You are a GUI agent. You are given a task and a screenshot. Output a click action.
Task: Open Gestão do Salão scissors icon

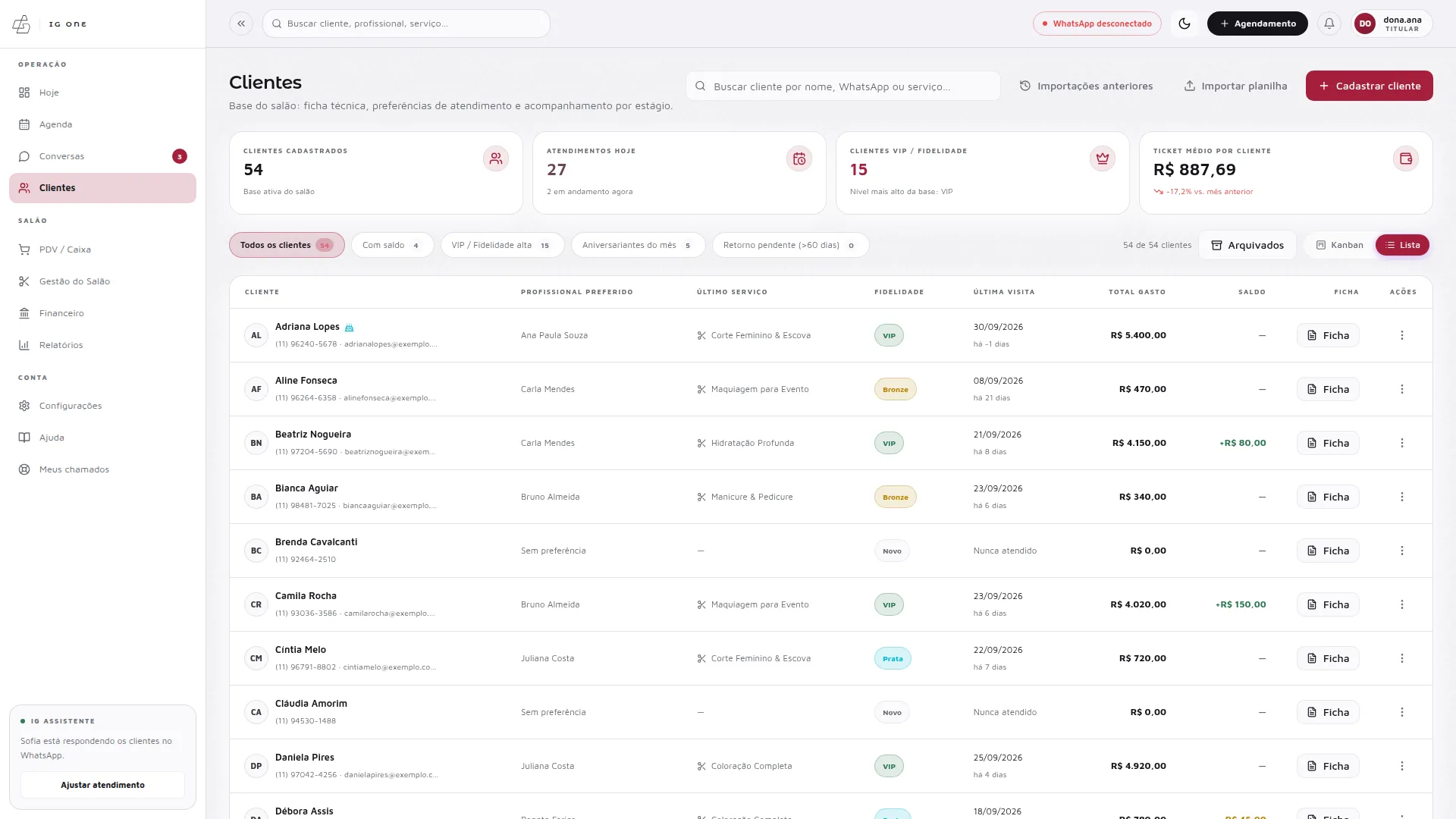(24, 281)
